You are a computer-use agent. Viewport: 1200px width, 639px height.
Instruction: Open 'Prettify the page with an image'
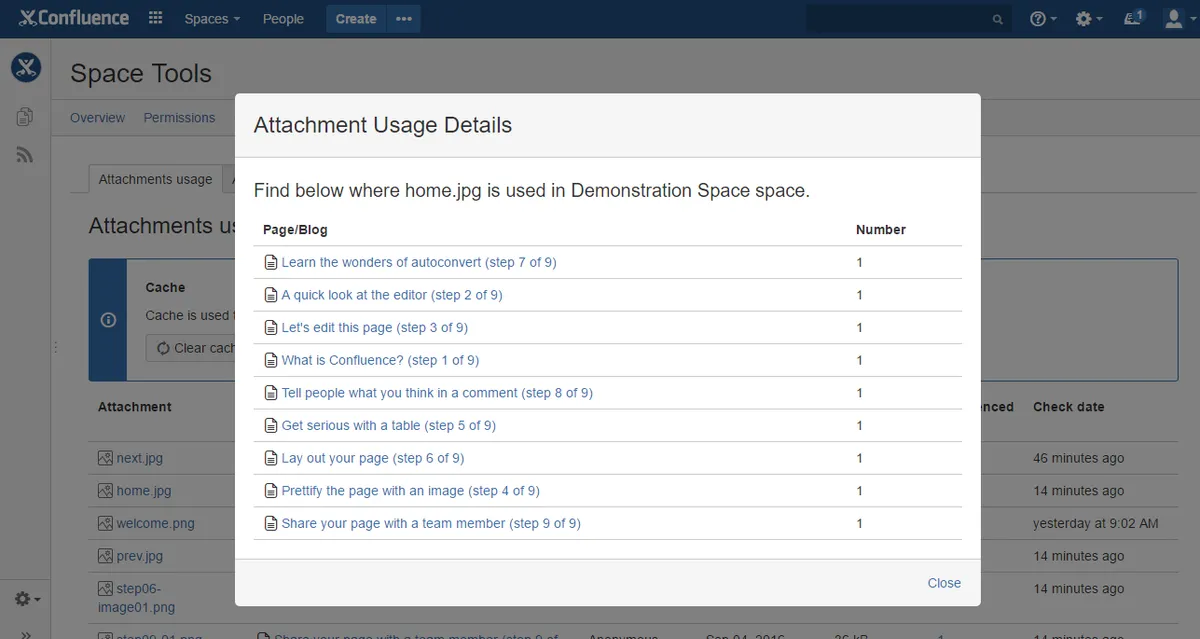411,491
